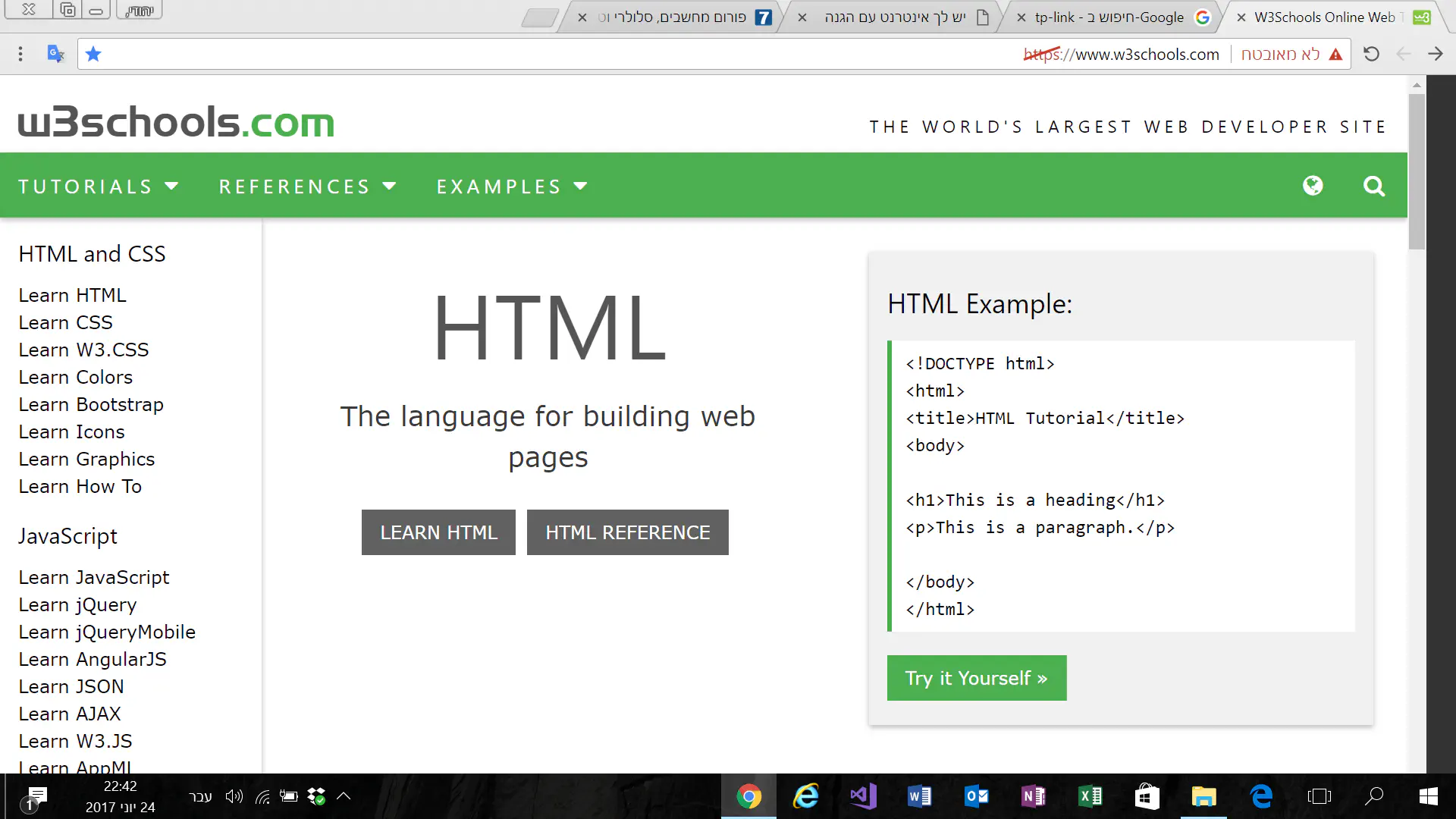
Task: Expand the TUTORIALS dropdown menu
Action: pyautogui.click(x=99, y=187)
